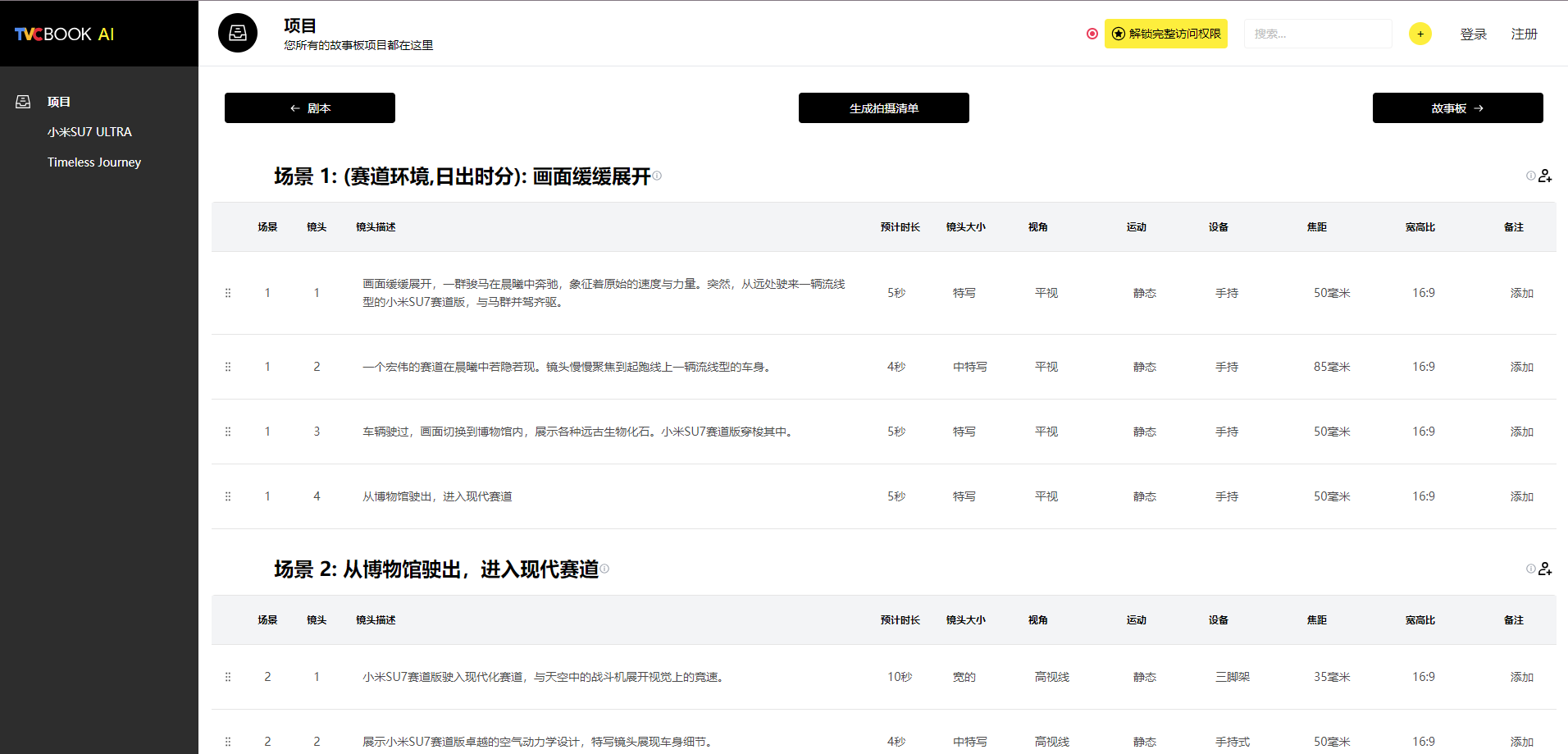The width and height of the screenshot is (1568, 754).
Task: Click the yellow plus button in header
Action: pos(1420,34)
